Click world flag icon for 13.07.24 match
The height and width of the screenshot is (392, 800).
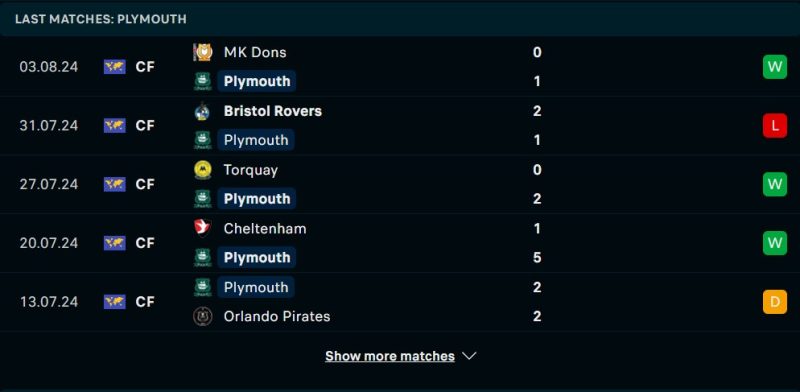point(115,302)
